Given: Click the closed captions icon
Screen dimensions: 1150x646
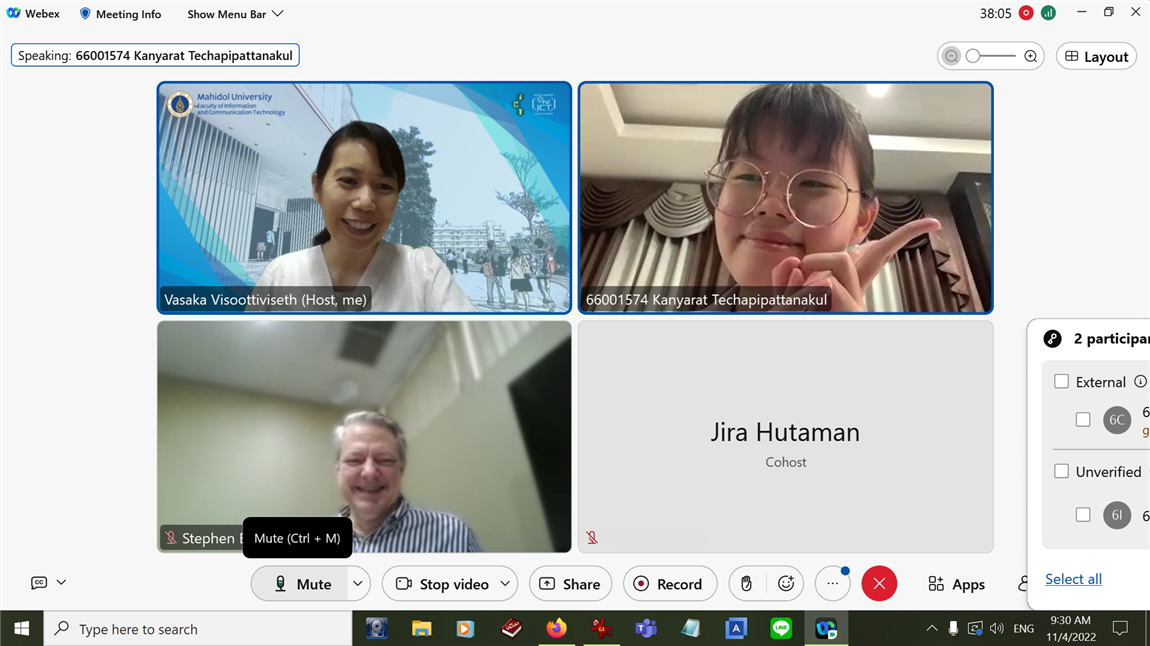Looking at the screenshot, I should [x=39, y=582].
